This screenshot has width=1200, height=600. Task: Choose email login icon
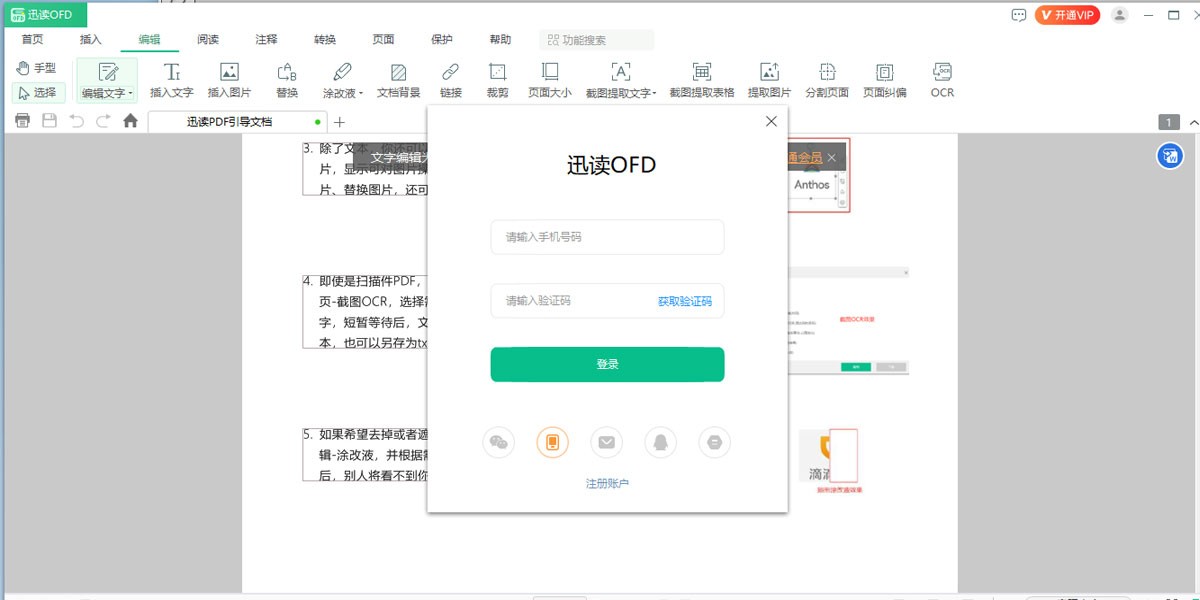607,442
